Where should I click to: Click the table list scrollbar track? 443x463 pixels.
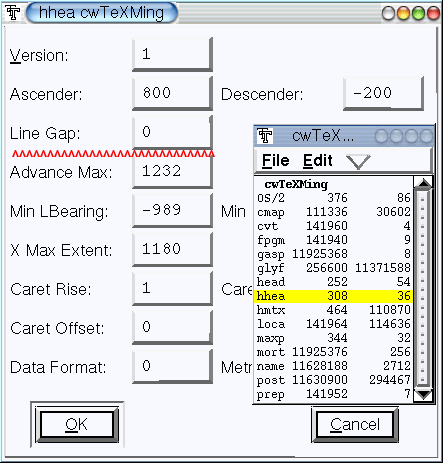(423, 289)
